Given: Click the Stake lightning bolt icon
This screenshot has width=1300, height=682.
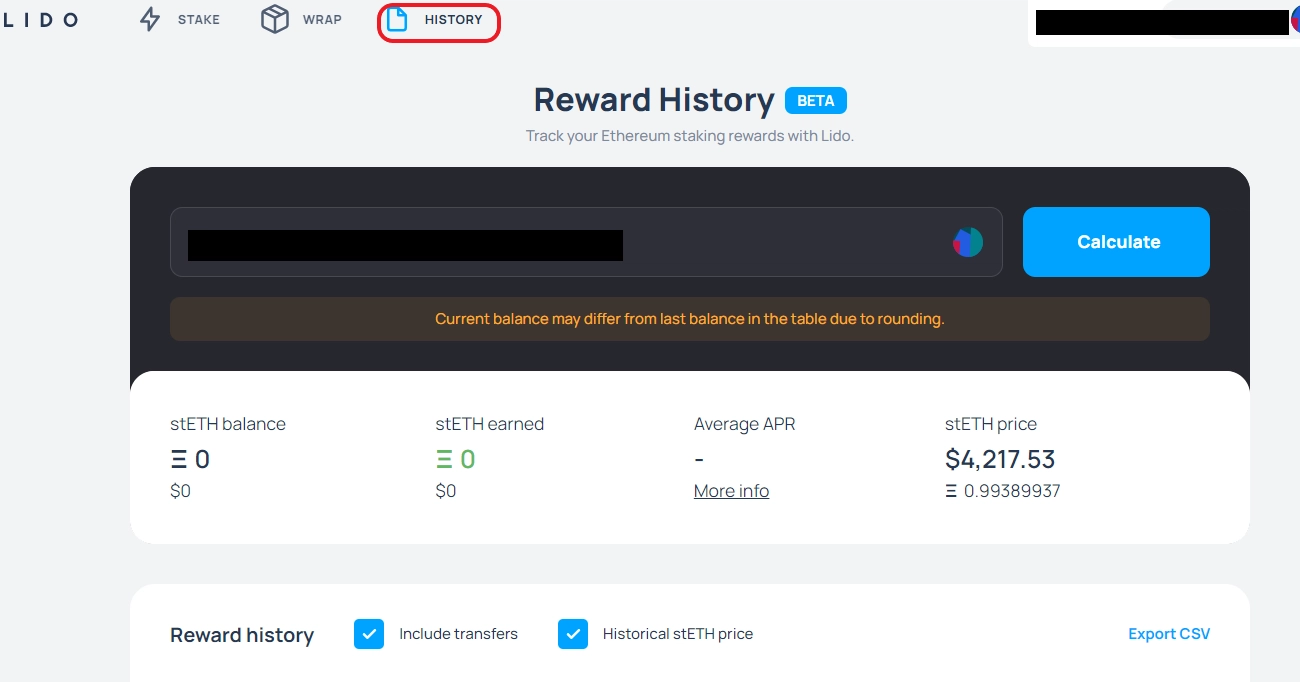Looking at the screenshot, I should pos(150,20).
